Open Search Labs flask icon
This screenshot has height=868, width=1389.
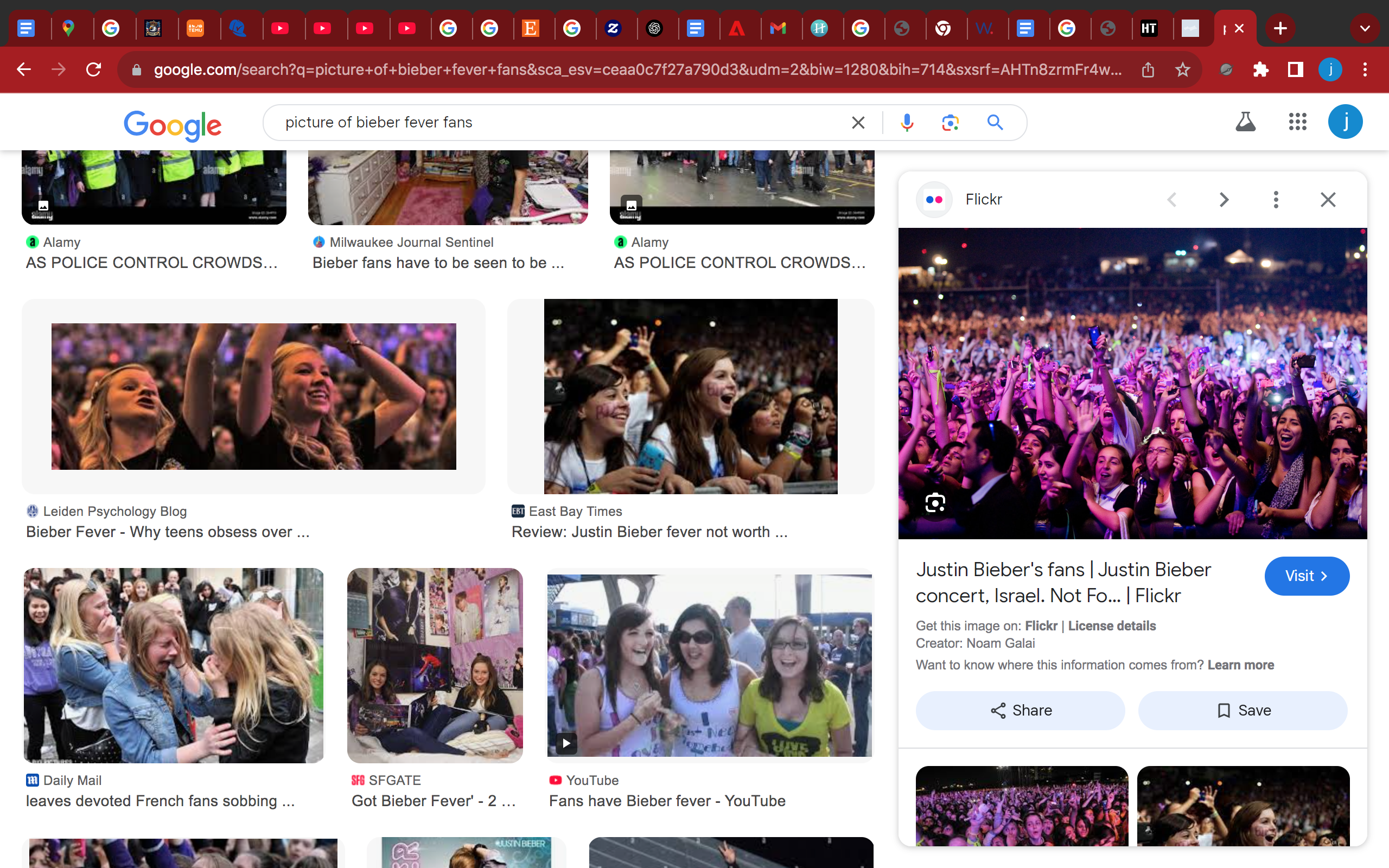(1246, 122)
